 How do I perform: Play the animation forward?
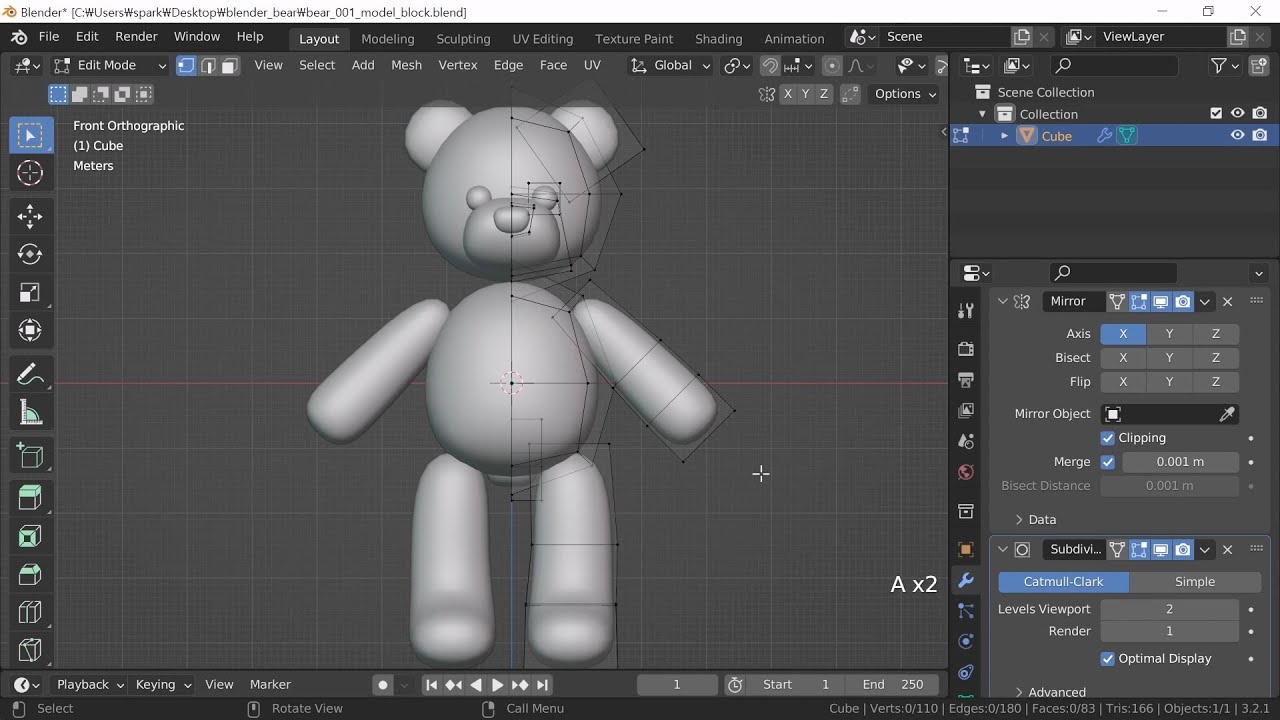497,685
